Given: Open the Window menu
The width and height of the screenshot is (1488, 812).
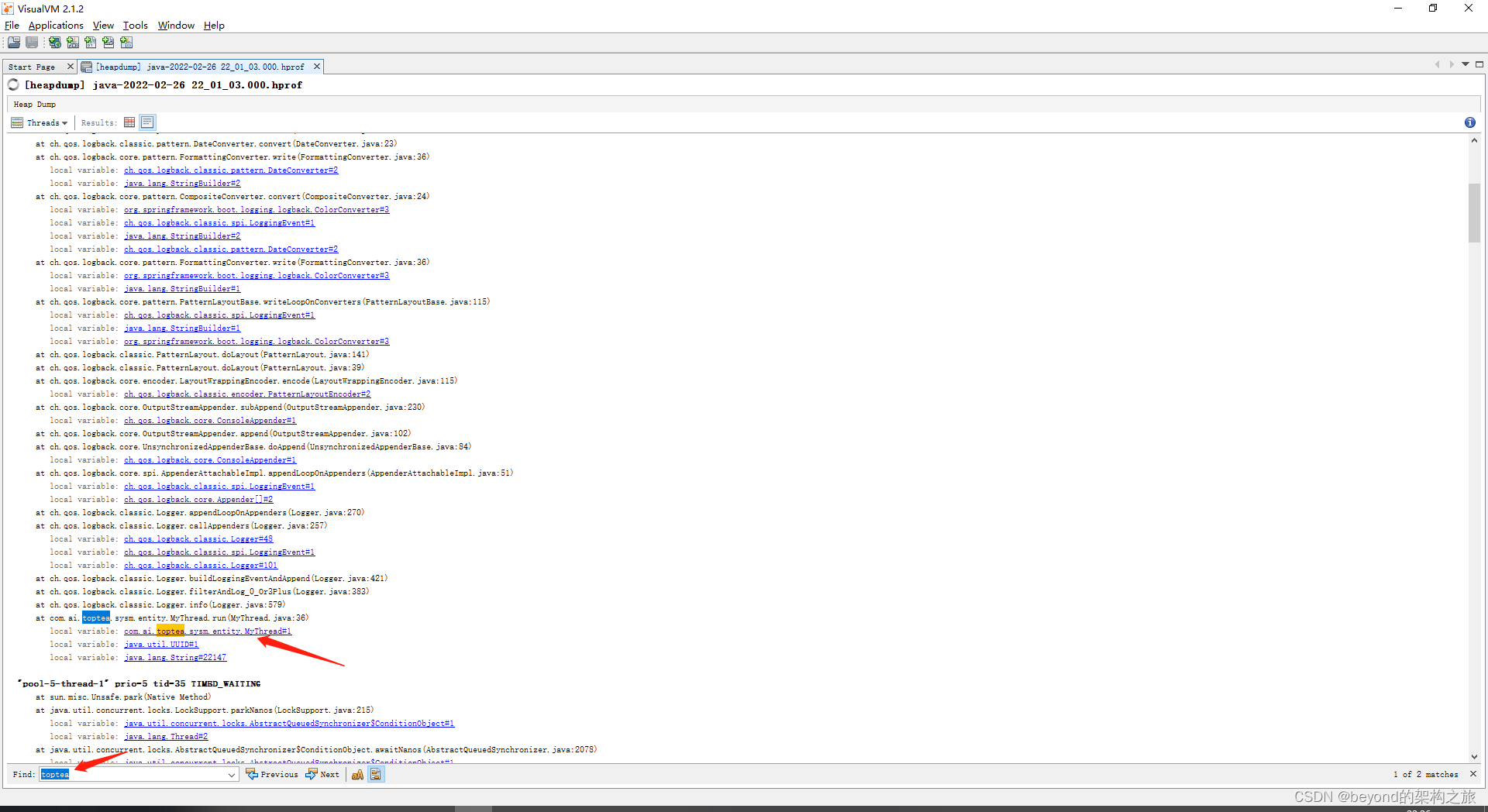Looking at the screenshot, I should [x=176, y=26].
